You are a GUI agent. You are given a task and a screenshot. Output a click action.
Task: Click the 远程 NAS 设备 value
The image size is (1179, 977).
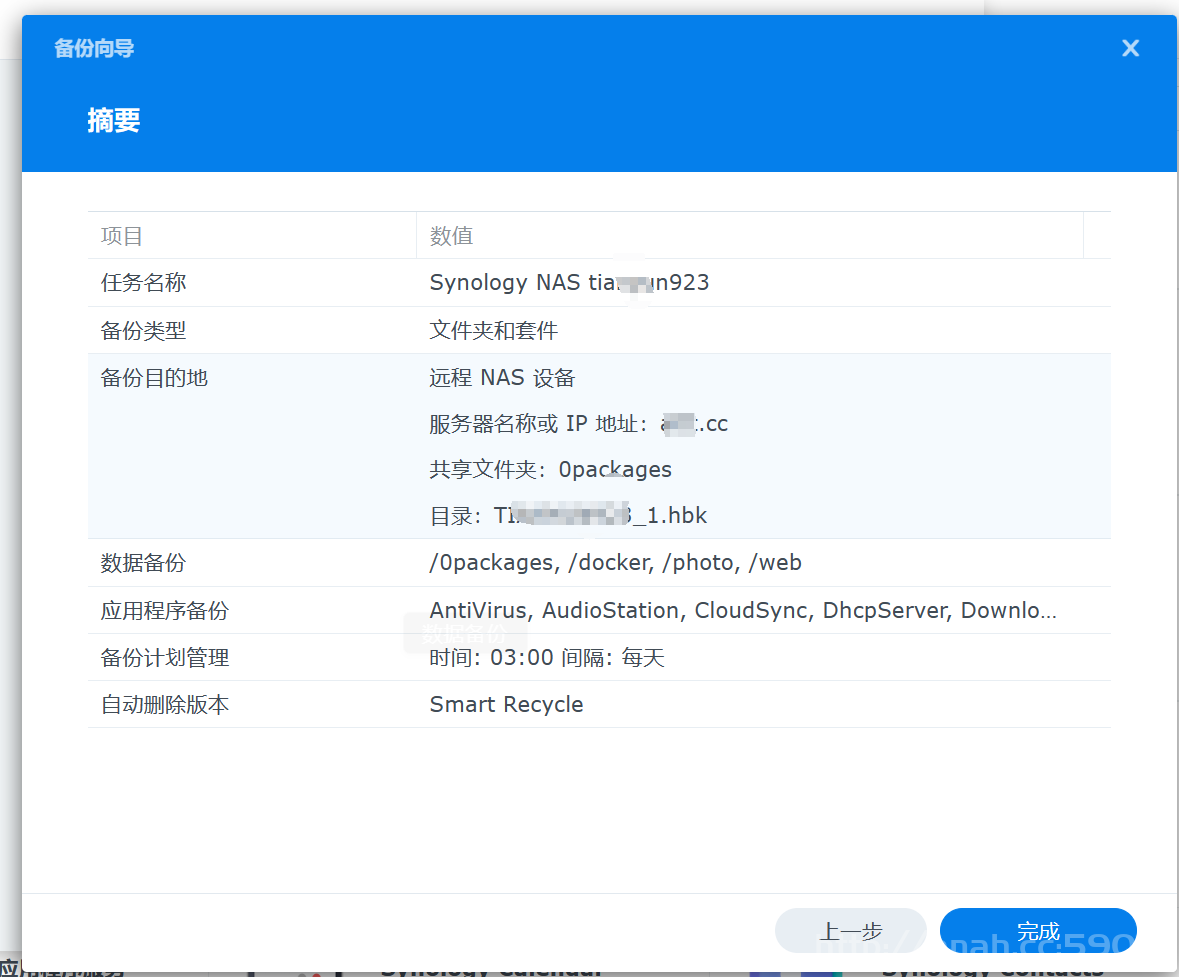pos(502,378)
